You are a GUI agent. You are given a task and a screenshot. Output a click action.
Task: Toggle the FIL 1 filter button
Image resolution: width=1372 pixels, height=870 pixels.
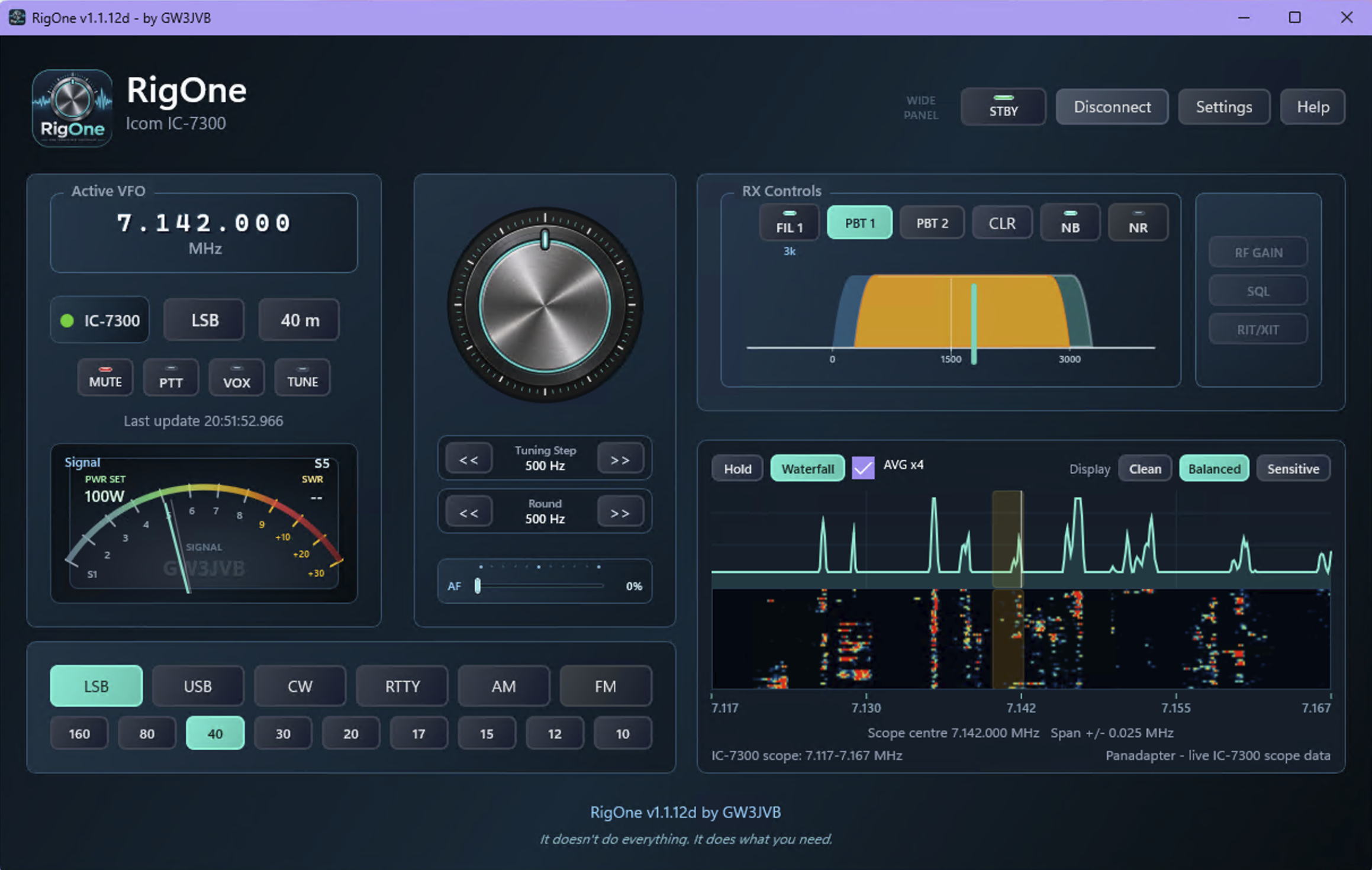tap(789, 223)
